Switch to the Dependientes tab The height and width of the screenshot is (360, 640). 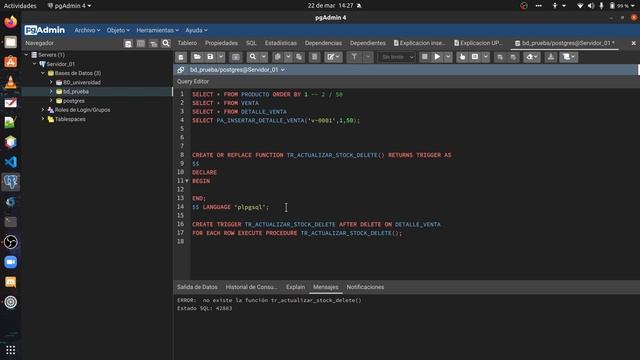click(367, 43)
